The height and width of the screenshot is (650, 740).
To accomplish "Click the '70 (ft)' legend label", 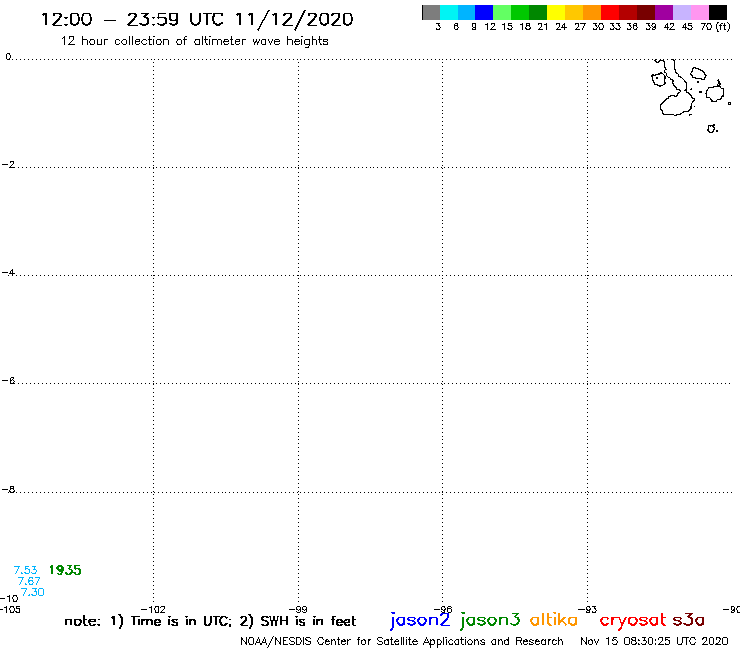I will coord(715,26).
